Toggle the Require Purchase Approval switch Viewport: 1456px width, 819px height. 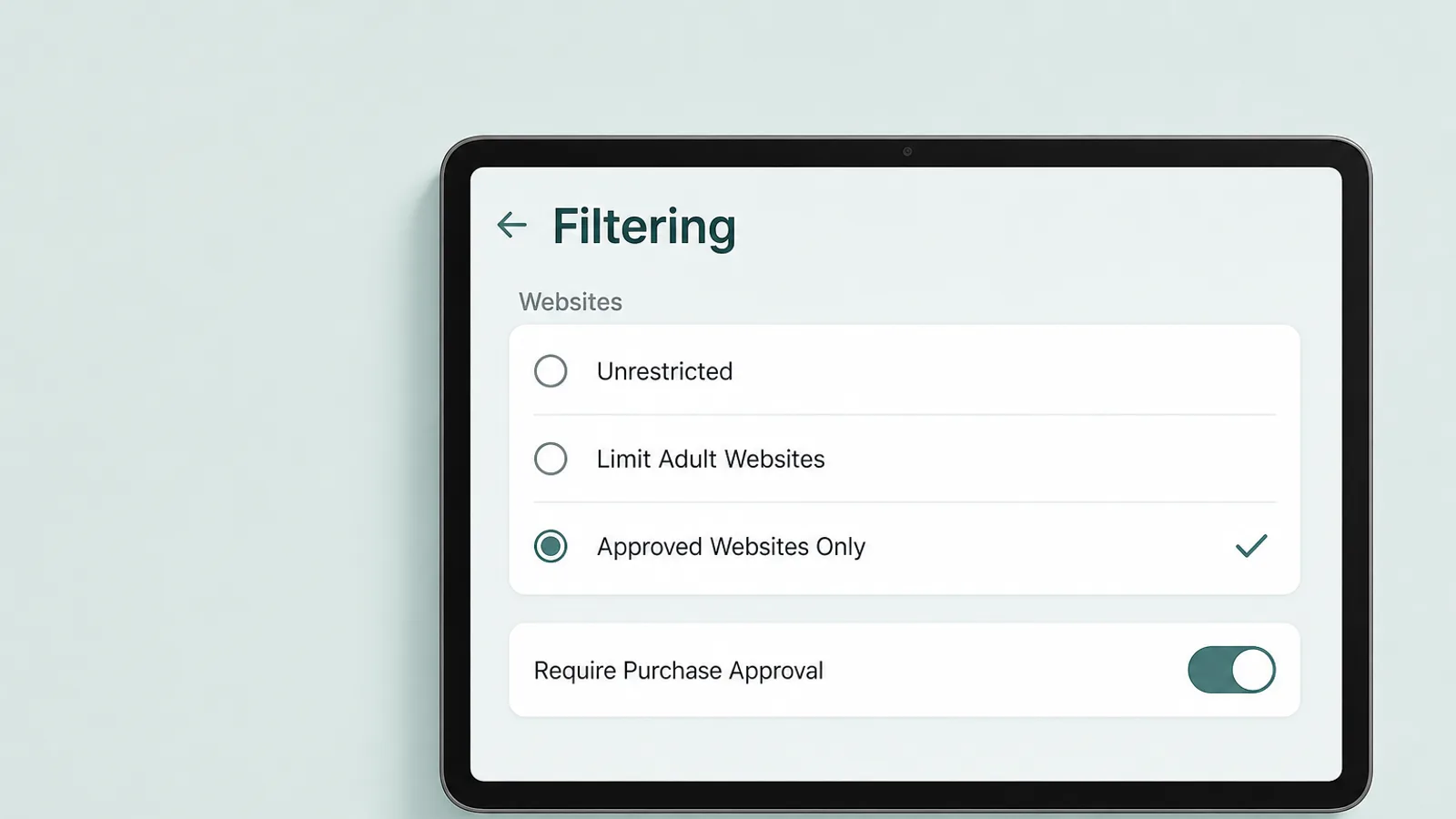tap(1231, 670)
